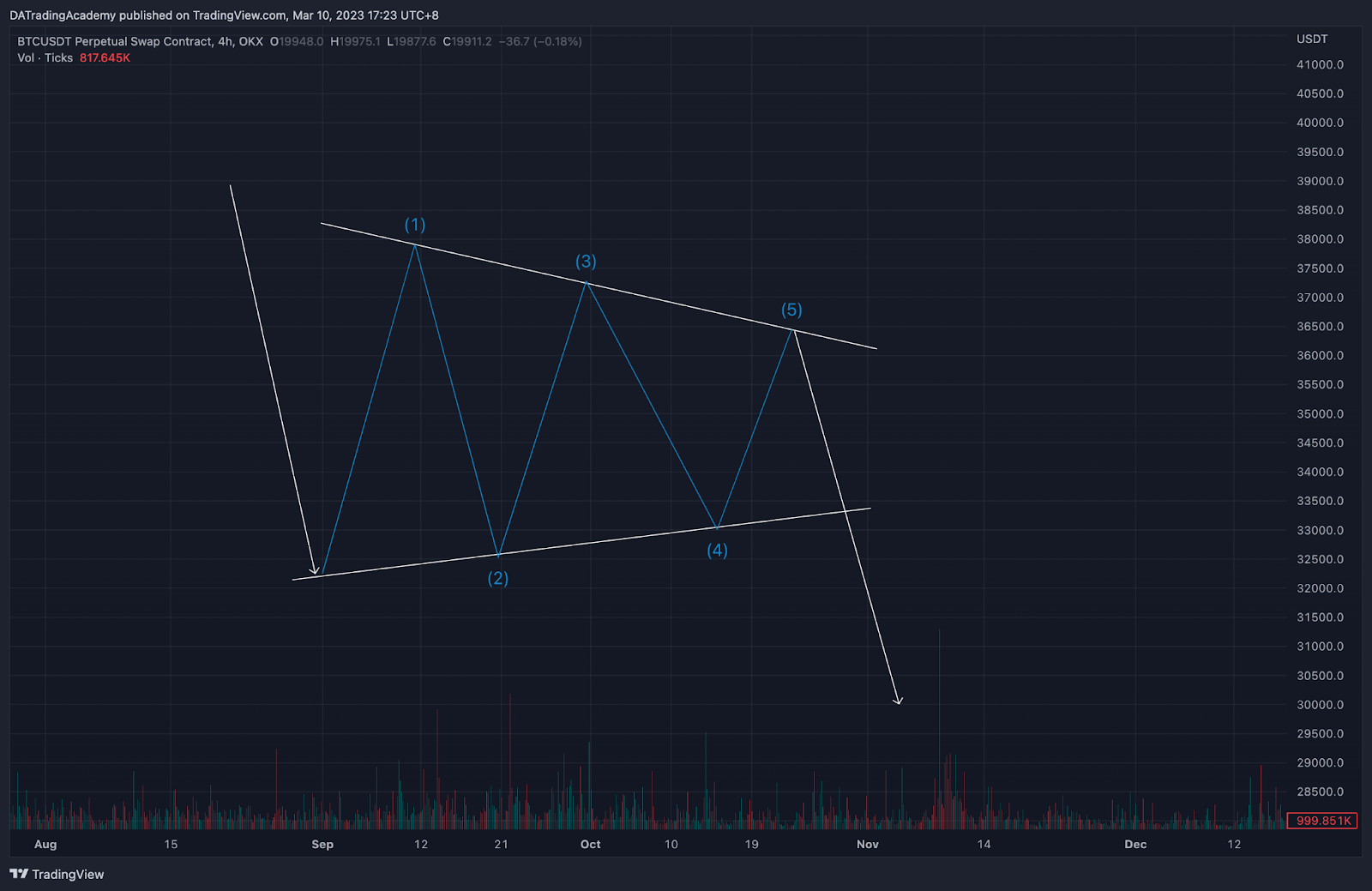Click the 21 date label
1372x891 pixels.
501,845
